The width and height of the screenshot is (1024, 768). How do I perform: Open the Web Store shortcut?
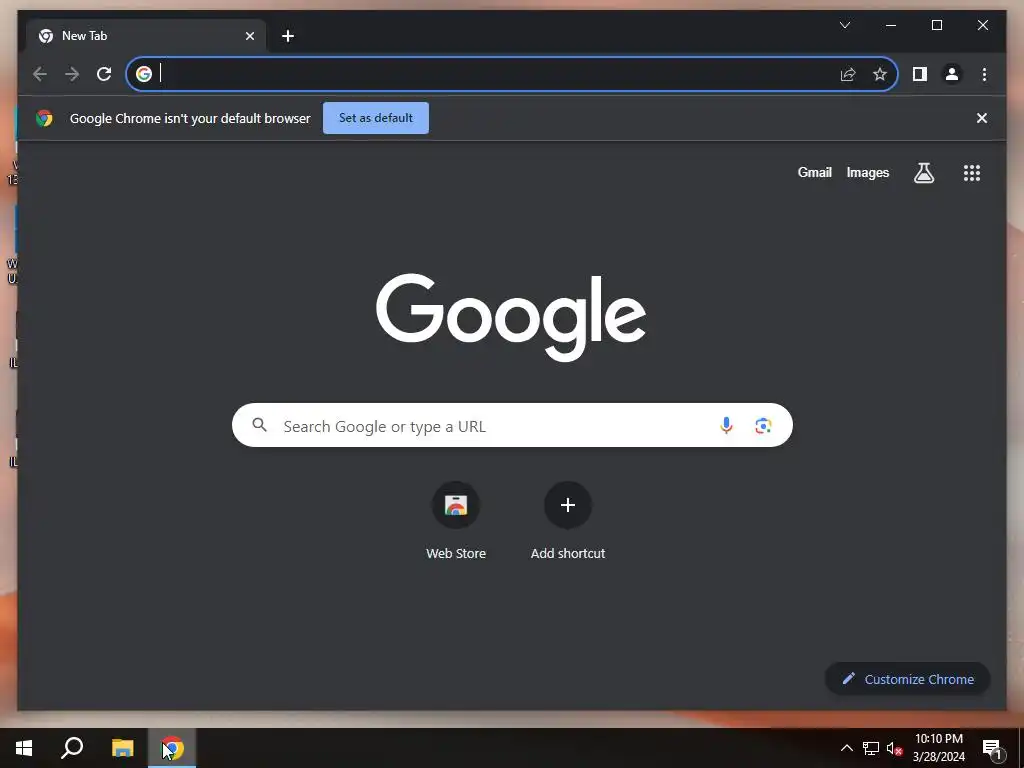coord(456,521)
